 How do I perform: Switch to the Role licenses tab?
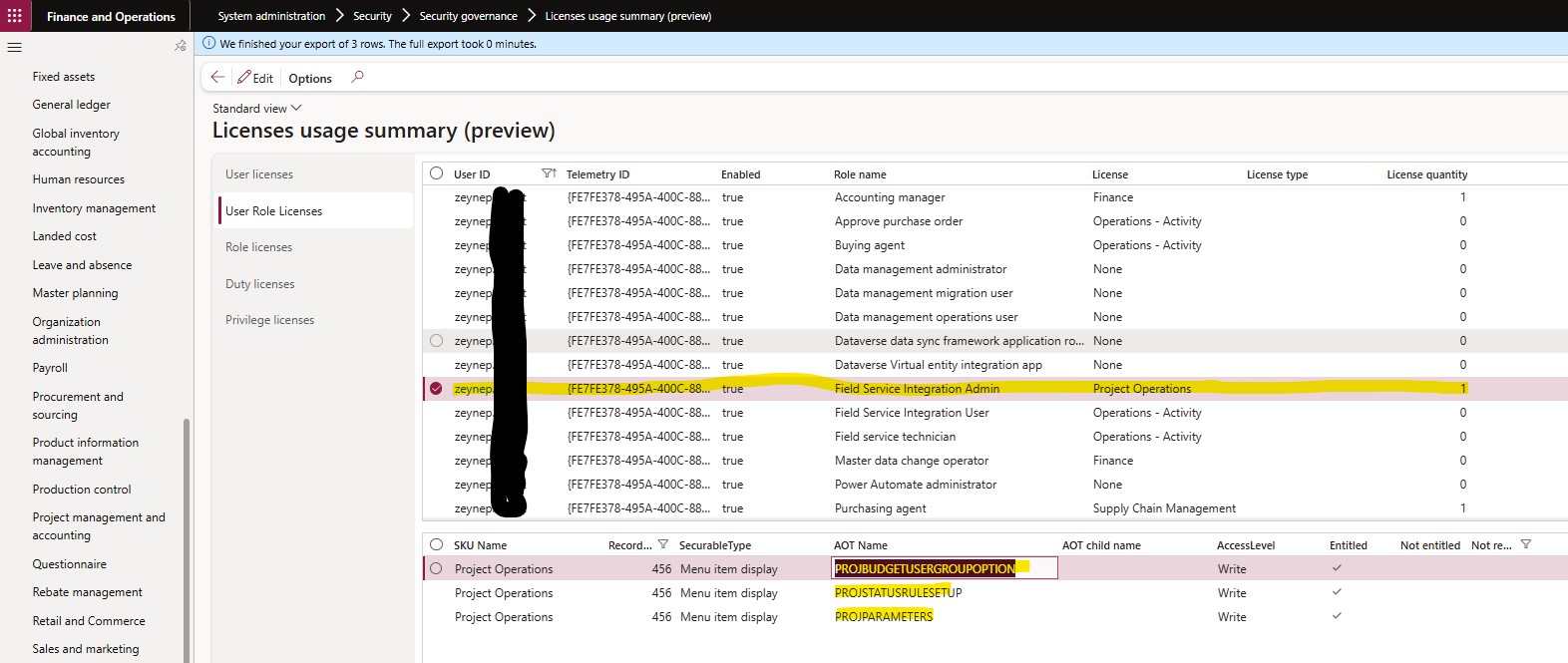coord(259,247)
